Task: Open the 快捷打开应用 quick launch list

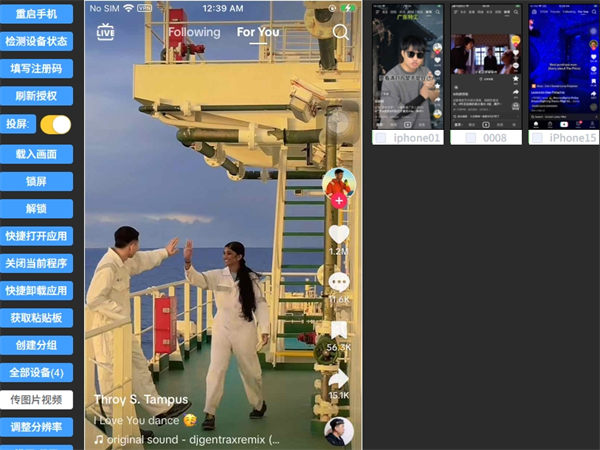Action: 36,236
